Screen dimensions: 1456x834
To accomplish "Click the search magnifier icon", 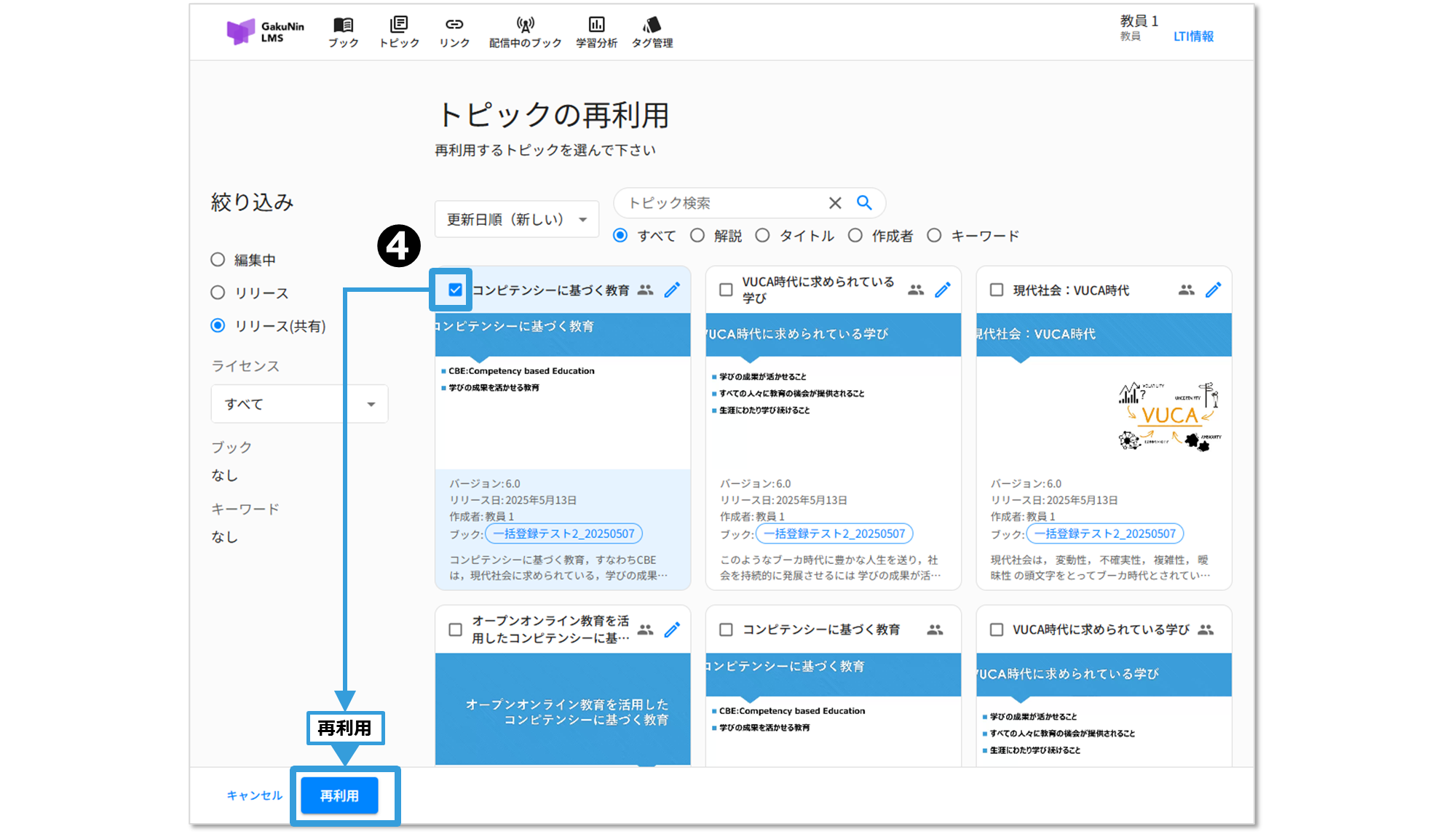I will pos(863,203).
